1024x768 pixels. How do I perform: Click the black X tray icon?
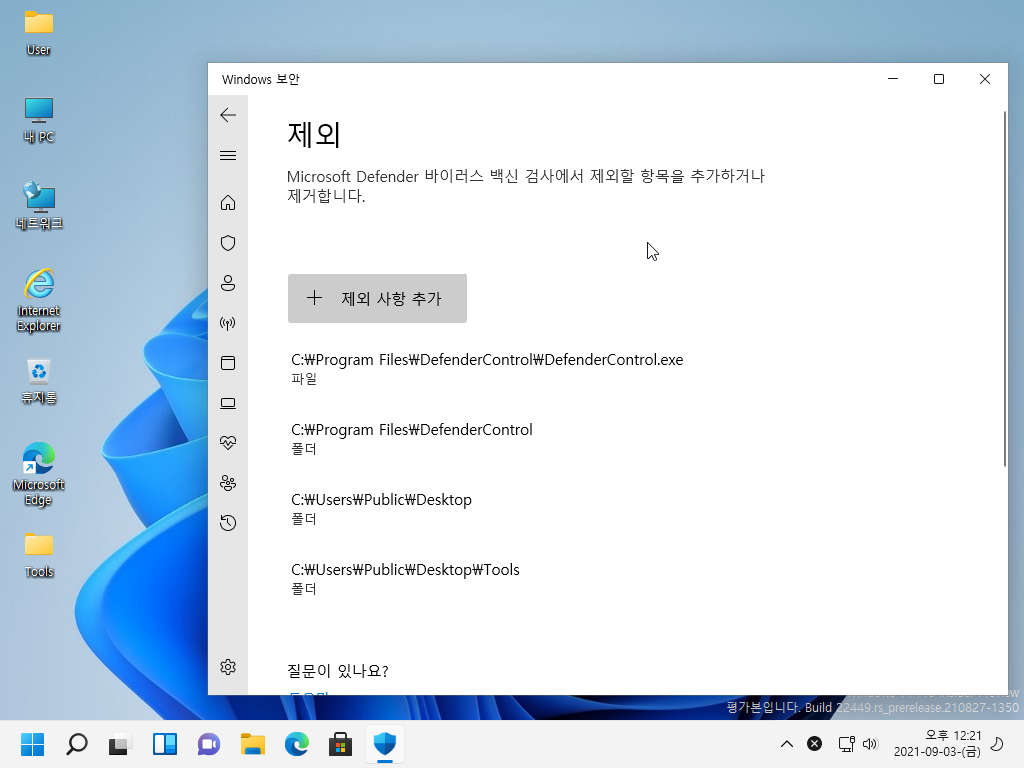click(x=814, y=744)
